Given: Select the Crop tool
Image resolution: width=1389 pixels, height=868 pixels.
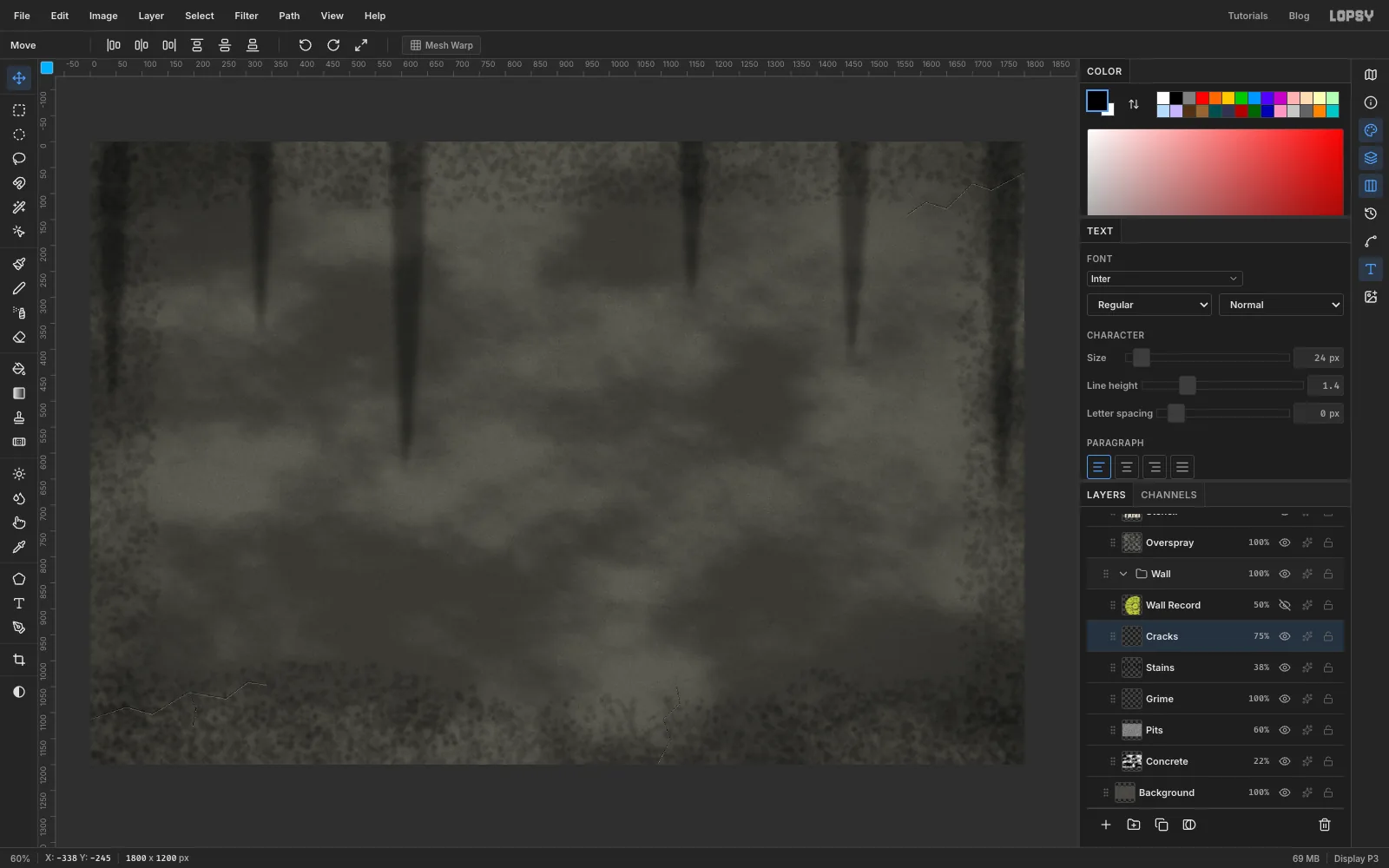Looking at the screenshot, I should [x=19, y=661].
